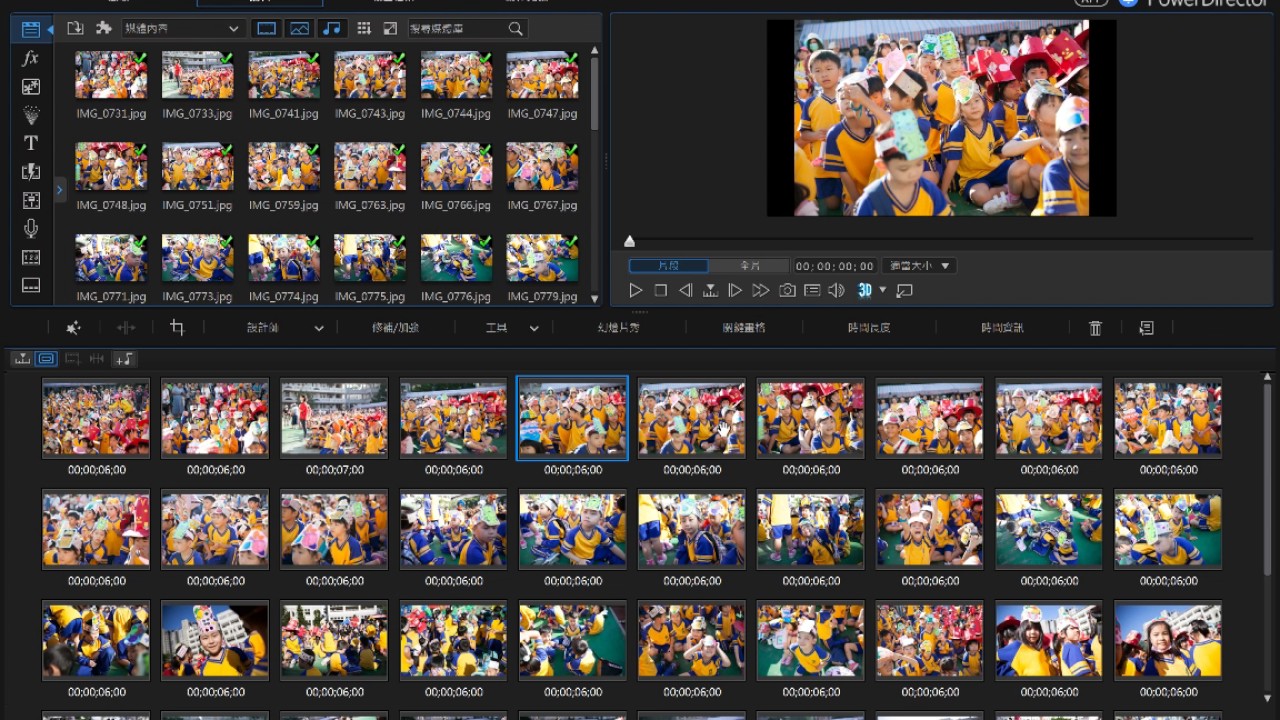Click the preview timecode field
Screen dimensions: 1280x720
(835, 266)
